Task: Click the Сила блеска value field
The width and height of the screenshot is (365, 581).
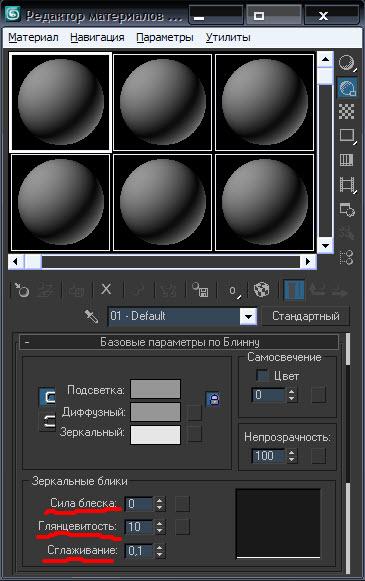Action: click(139, 504)
